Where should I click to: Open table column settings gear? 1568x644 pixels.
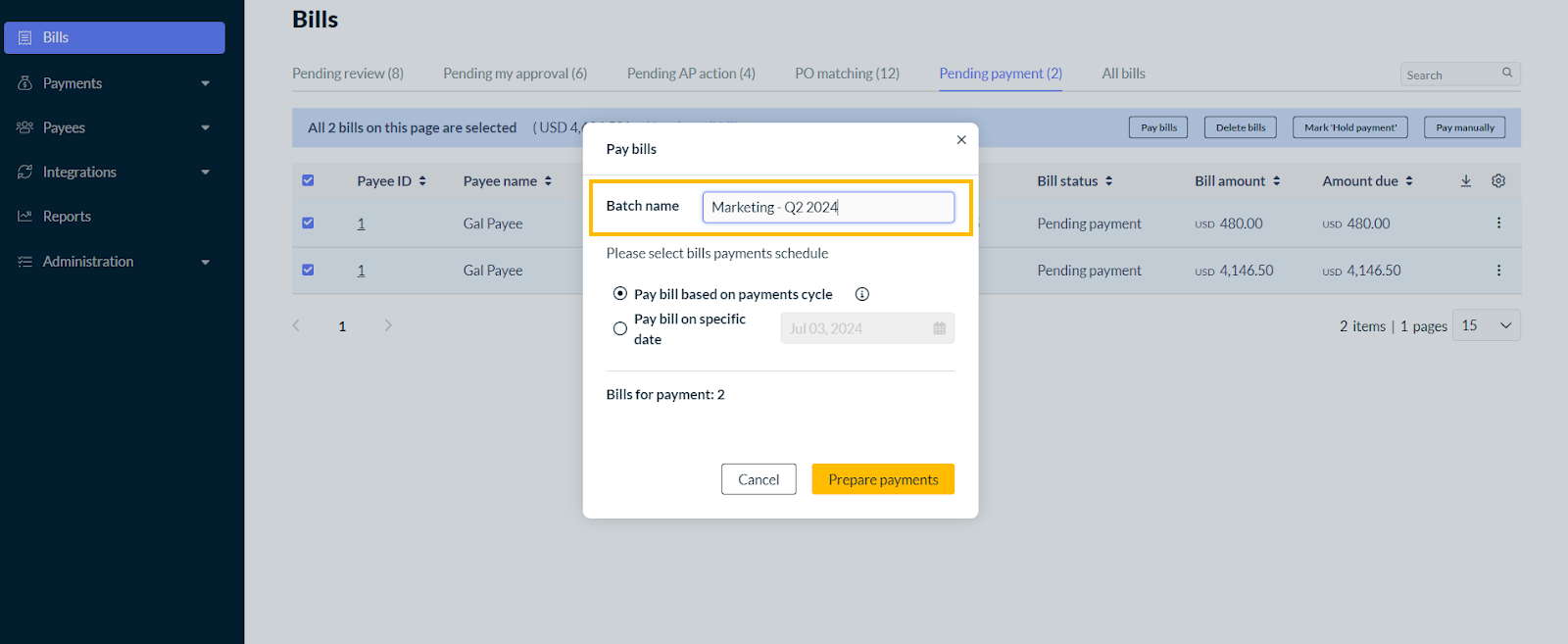point(1498,180)
